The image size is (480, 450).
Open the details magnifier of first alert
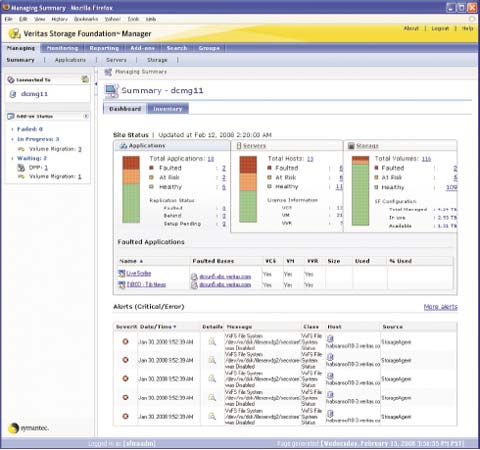click(212, 341)
